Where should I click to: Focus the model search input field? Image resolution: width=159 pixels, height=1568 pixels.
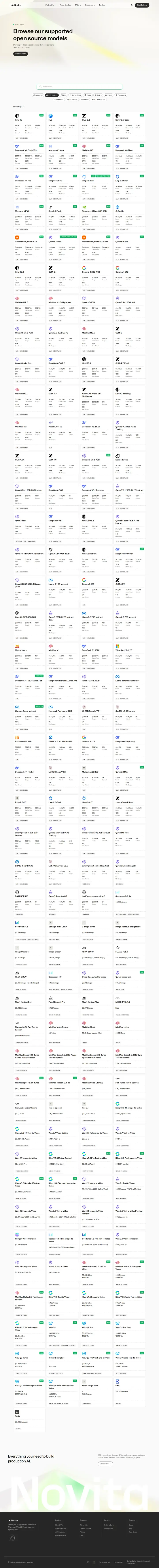click(79, 86)
